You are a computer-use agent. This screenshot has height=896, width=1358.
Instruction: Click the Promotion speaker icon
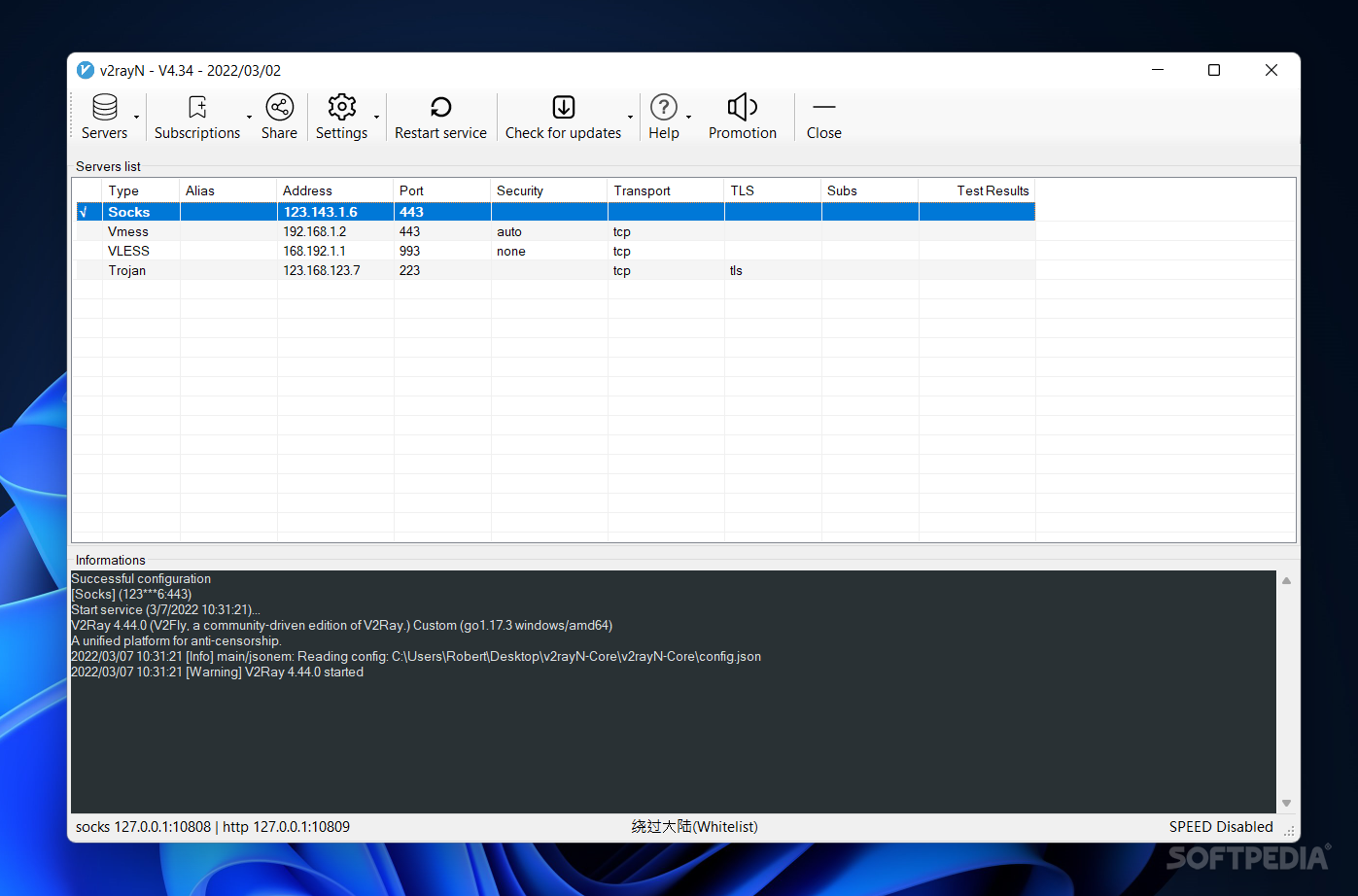(x=742, y=108)
